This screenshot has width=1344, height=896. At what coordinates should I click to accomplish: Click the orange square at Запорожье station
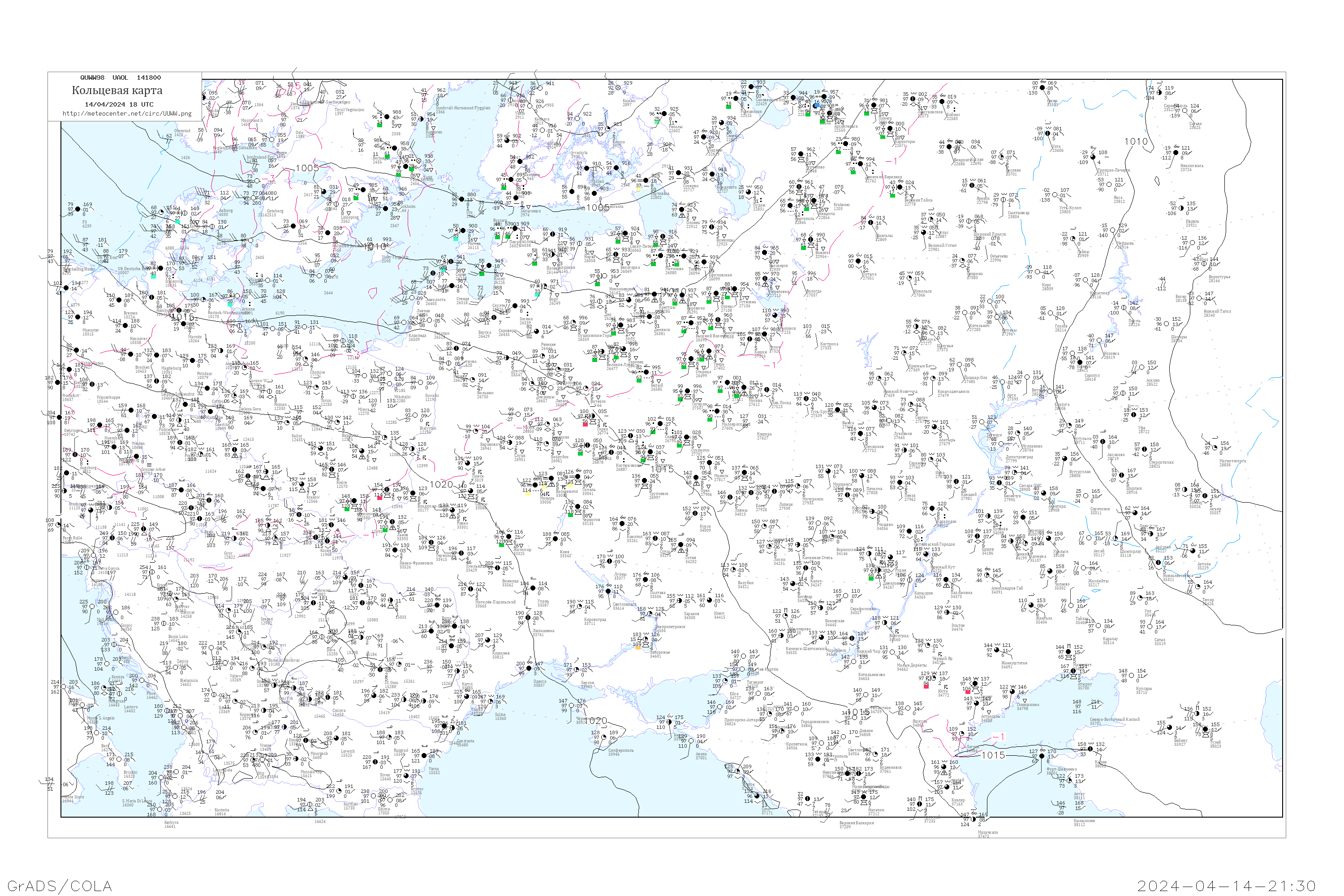pos(638,647)
